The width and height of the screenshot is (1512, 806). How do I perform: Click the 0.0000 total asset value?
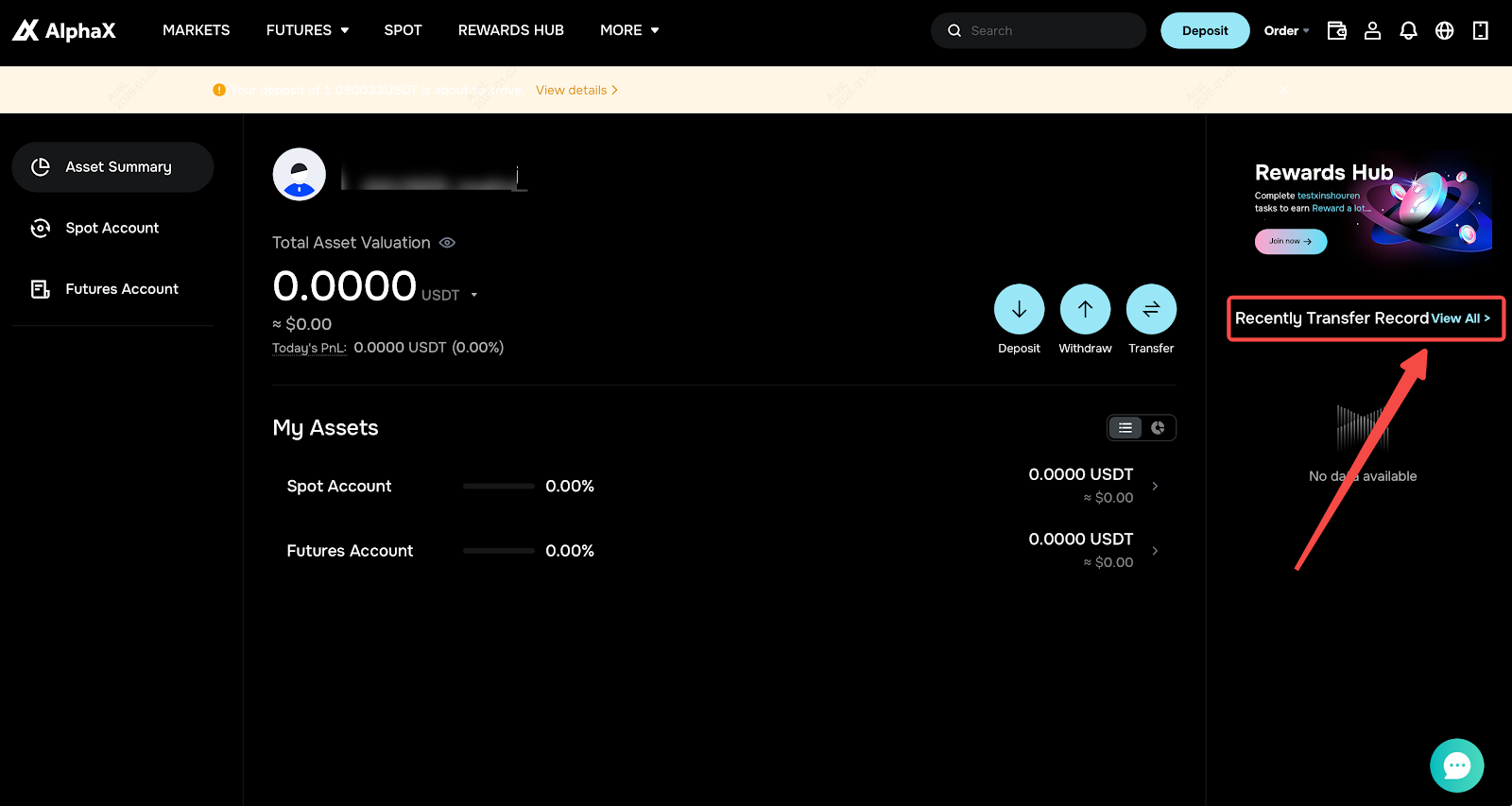tap(345, 285)
